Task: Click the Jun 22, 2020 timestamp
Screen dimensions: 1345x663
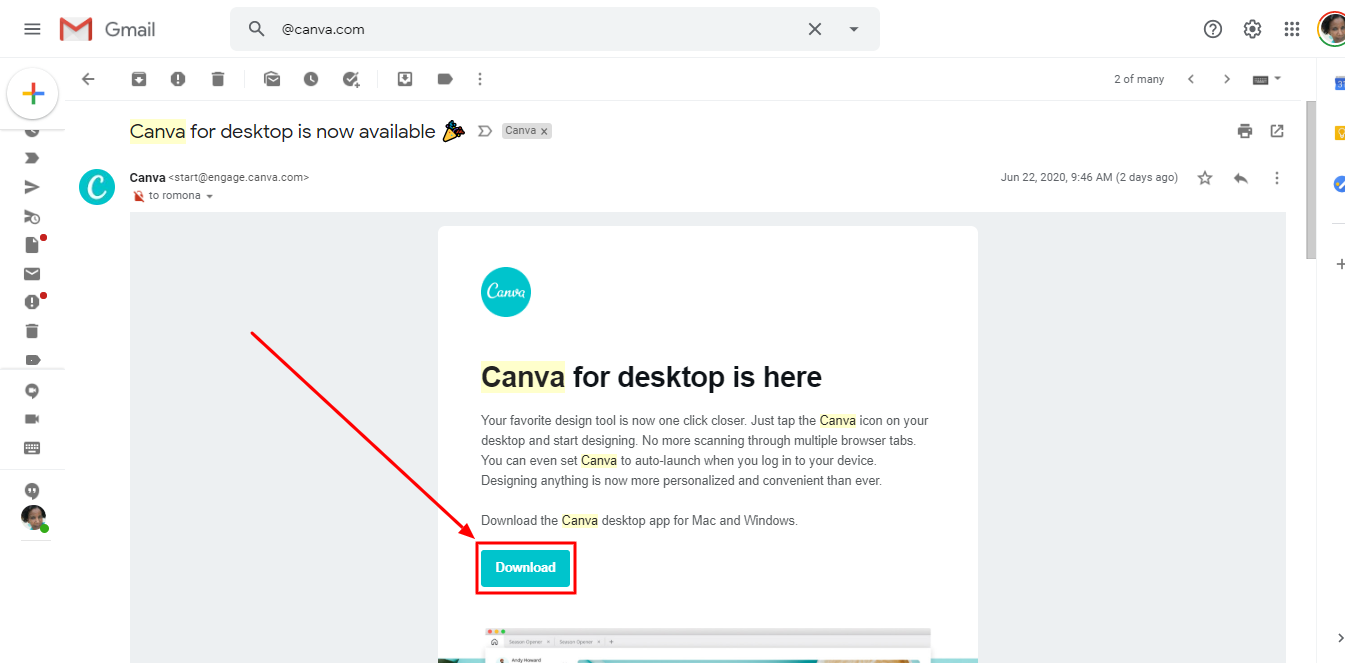Action: (x=1089, y=178)
